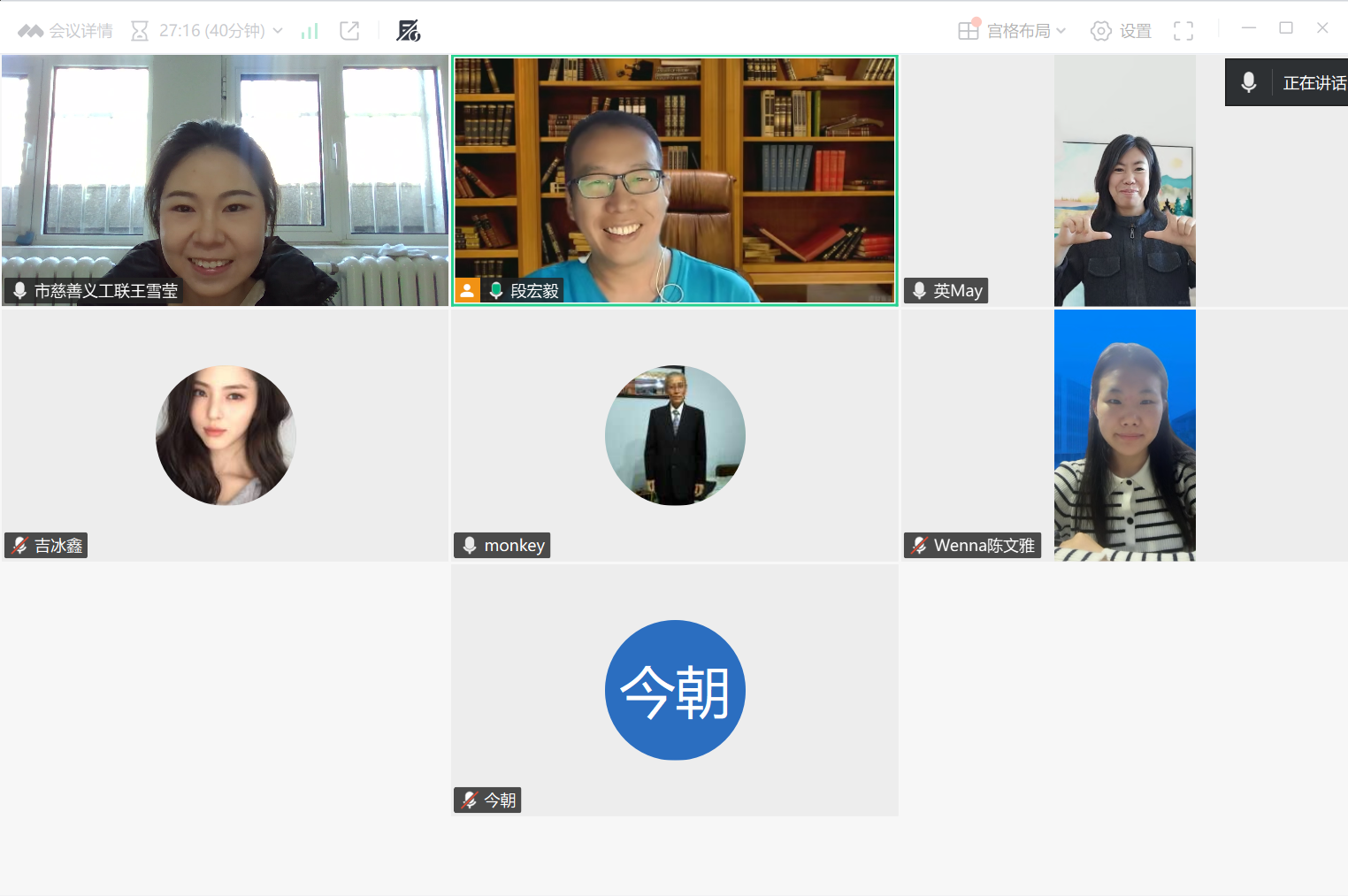Open 设置 settings
This screenshot has height=896, width=1348.
pos(1135,31)
